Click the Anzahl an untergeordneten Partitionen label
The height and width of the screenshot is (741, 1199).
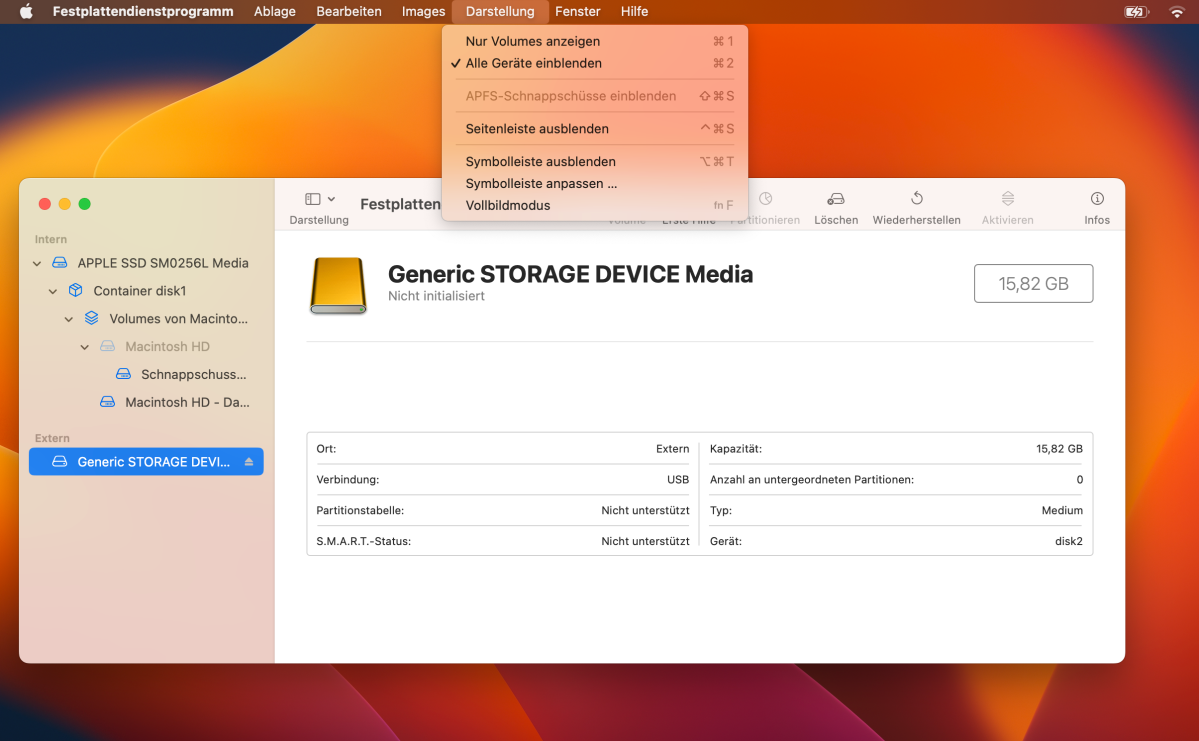(x=811, y=479)
